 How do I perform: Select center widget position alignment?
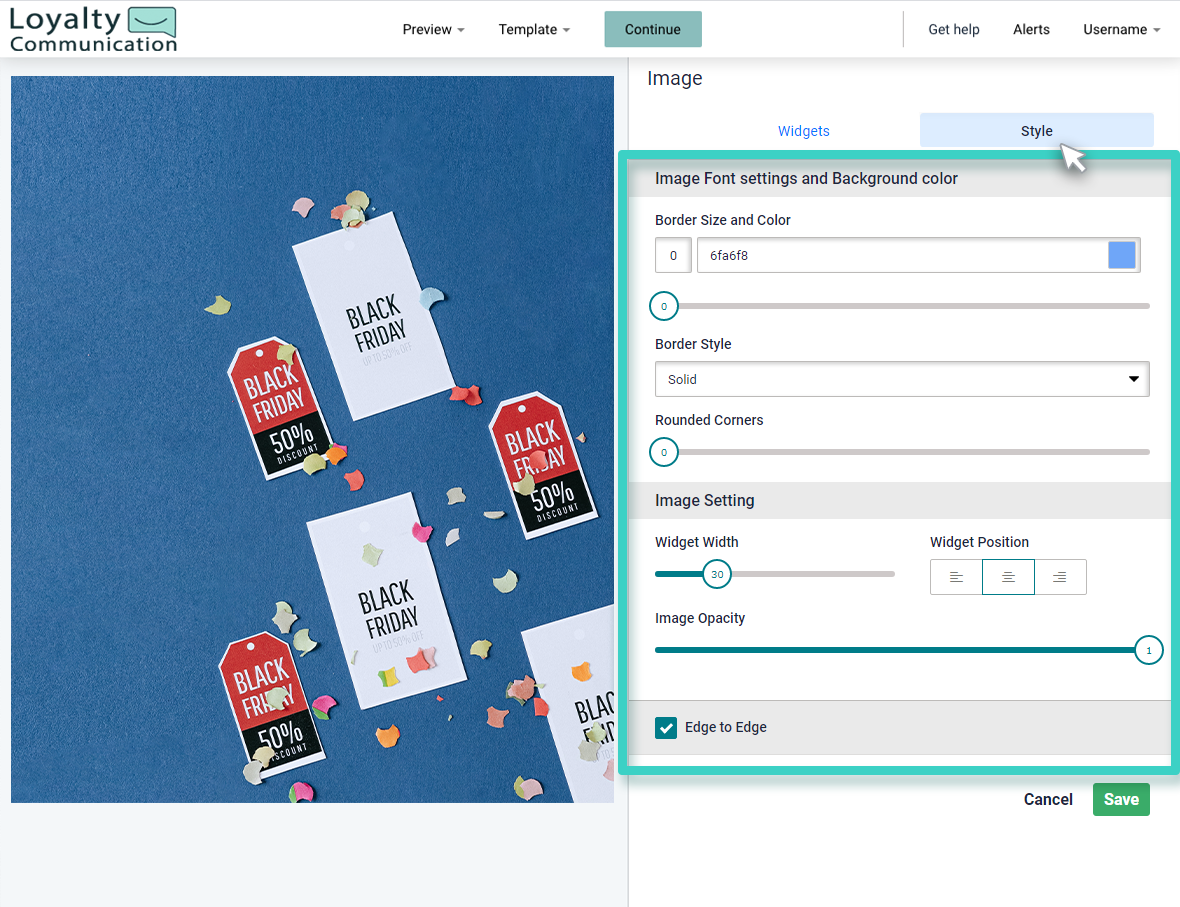pos(1008,577)
